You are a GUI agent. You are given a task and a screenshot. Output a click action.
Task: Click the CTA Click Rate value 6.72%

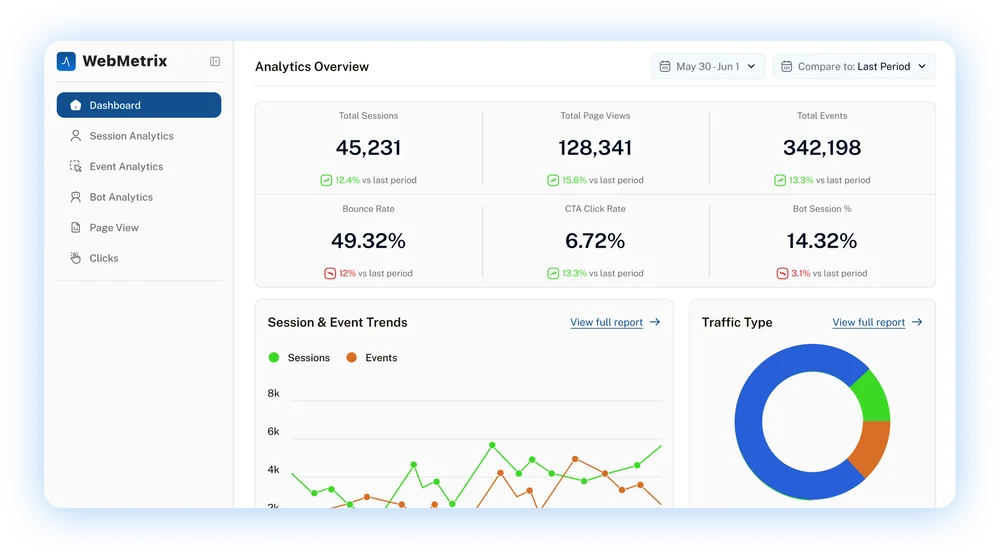595,241
